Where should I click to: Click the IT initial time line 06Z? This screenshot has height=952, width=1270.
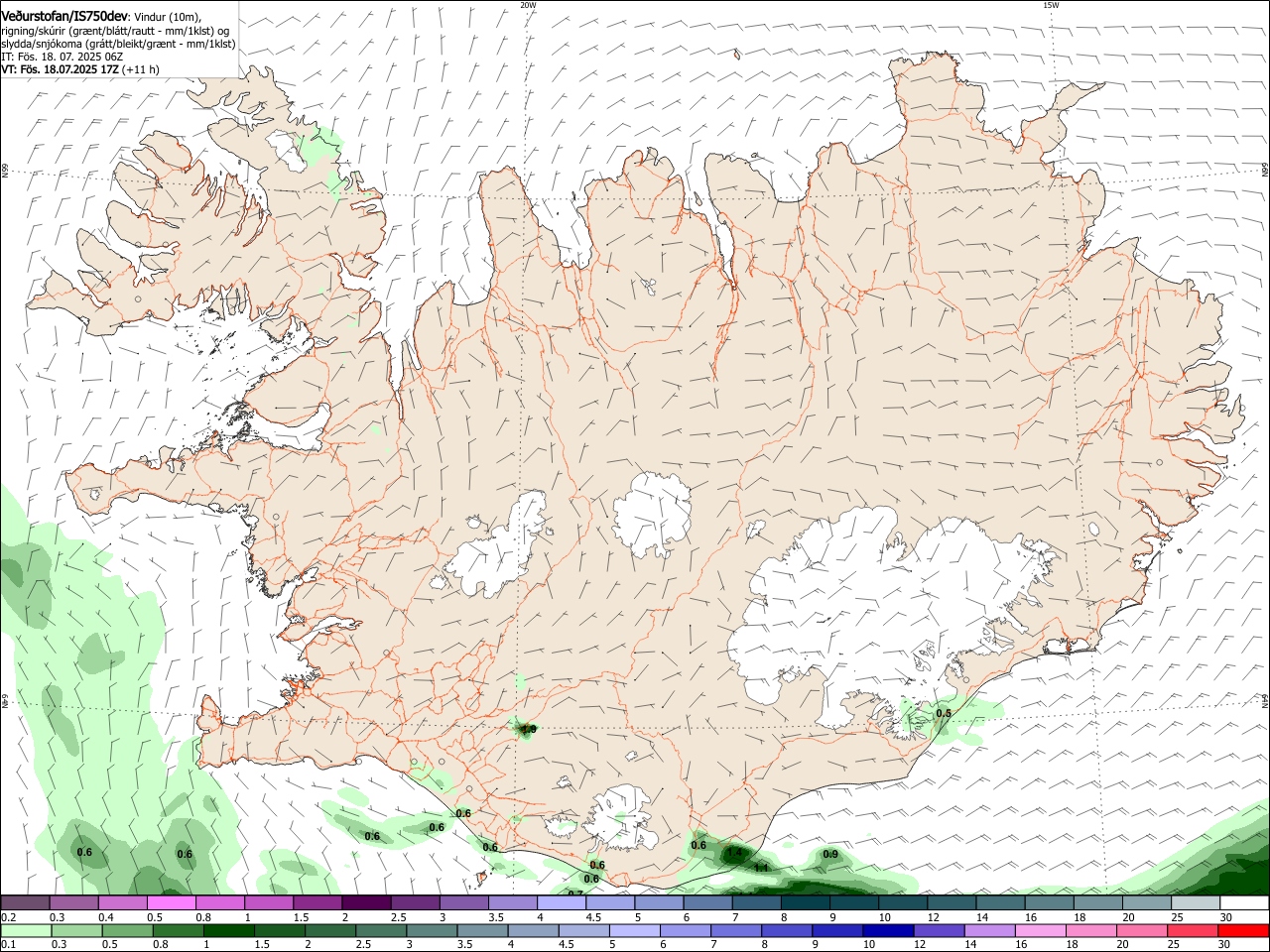(63, 57)
